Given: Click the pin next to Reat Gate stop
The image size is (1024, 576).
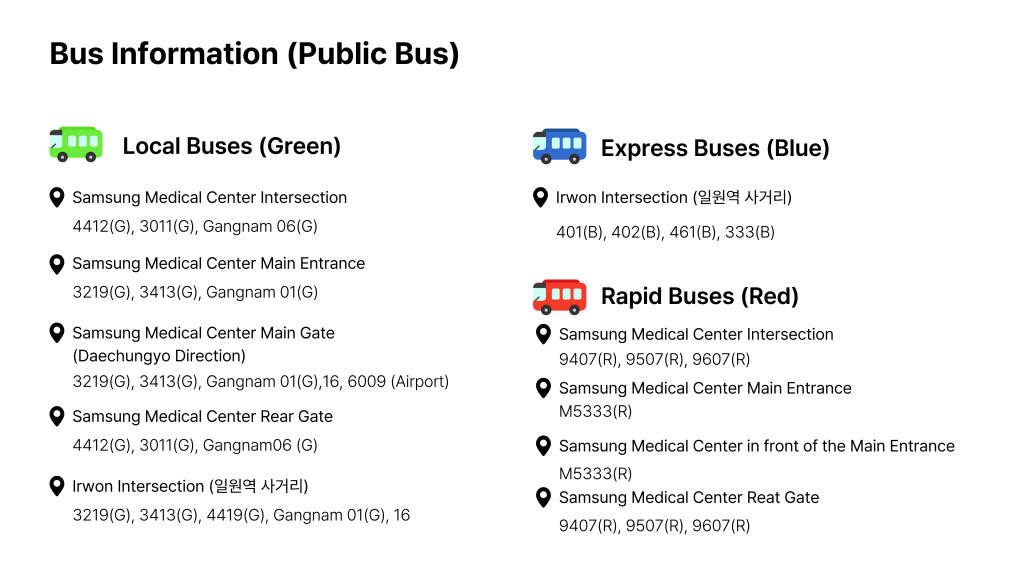Looking at the screenshot, I should (543, 497).
